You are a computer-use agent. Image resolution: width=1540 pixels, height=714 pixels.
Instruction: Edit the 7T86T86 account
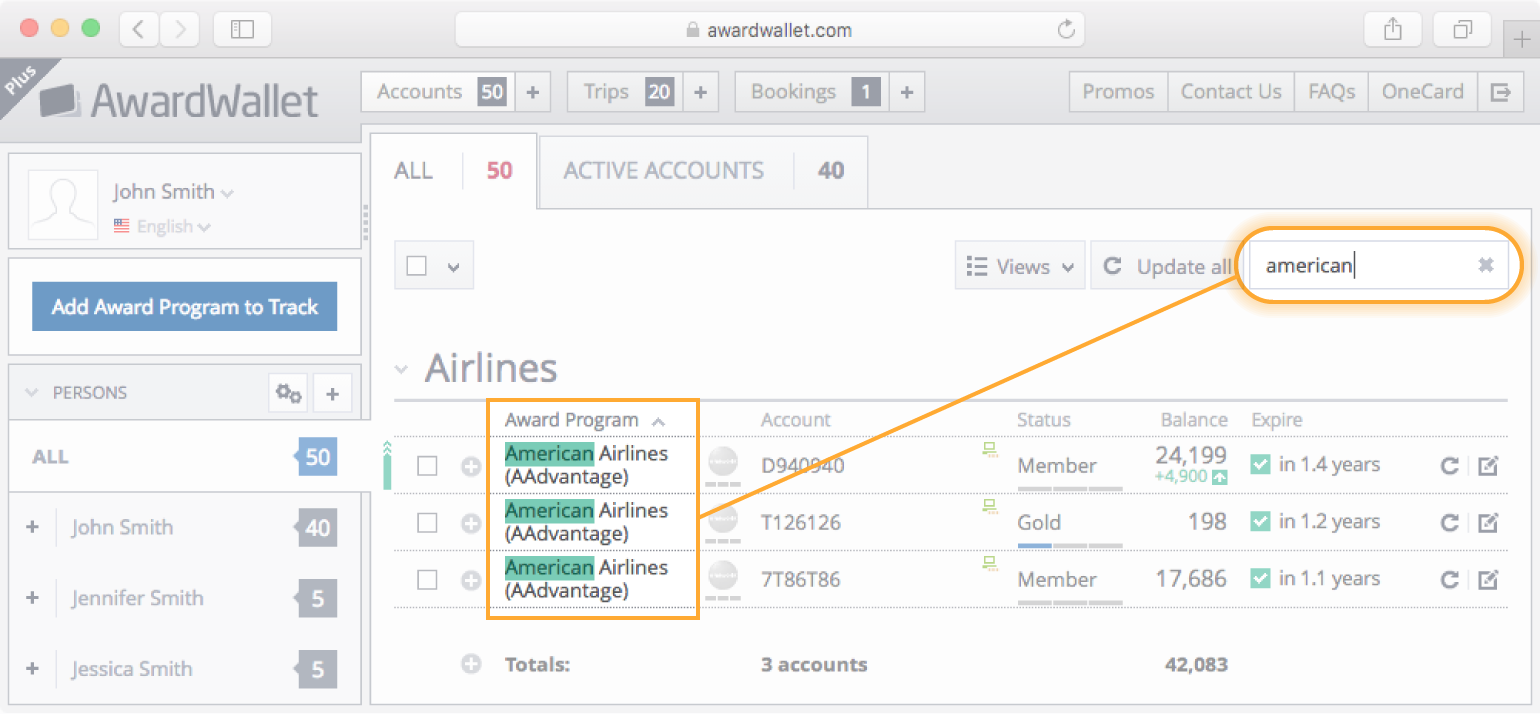1488,579
